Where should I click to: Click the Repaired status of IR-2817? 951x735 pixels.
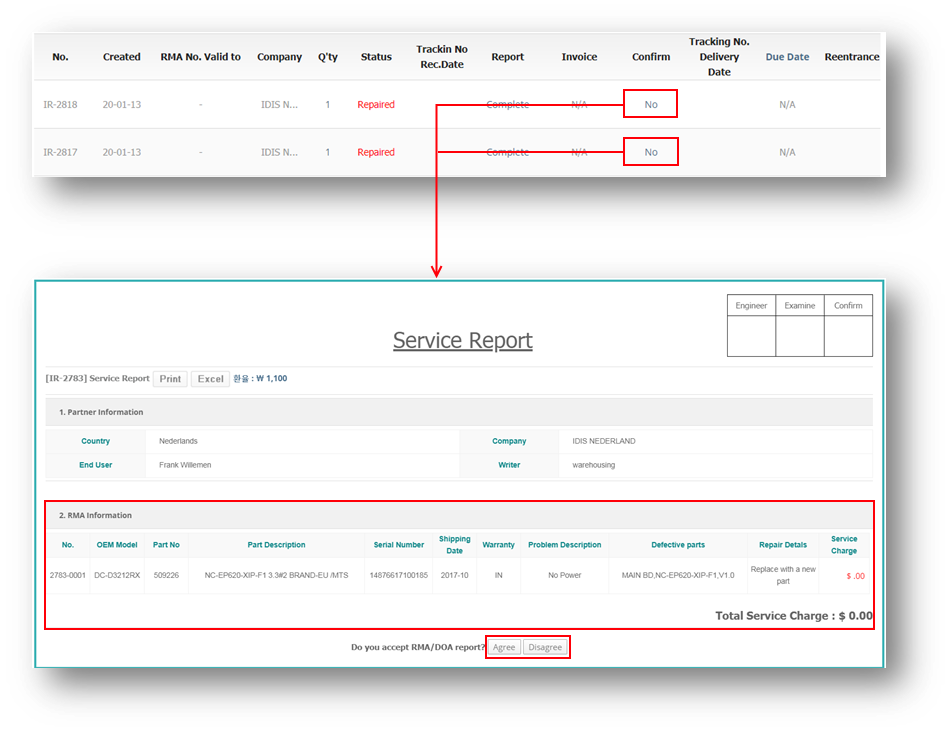point(376,152)
